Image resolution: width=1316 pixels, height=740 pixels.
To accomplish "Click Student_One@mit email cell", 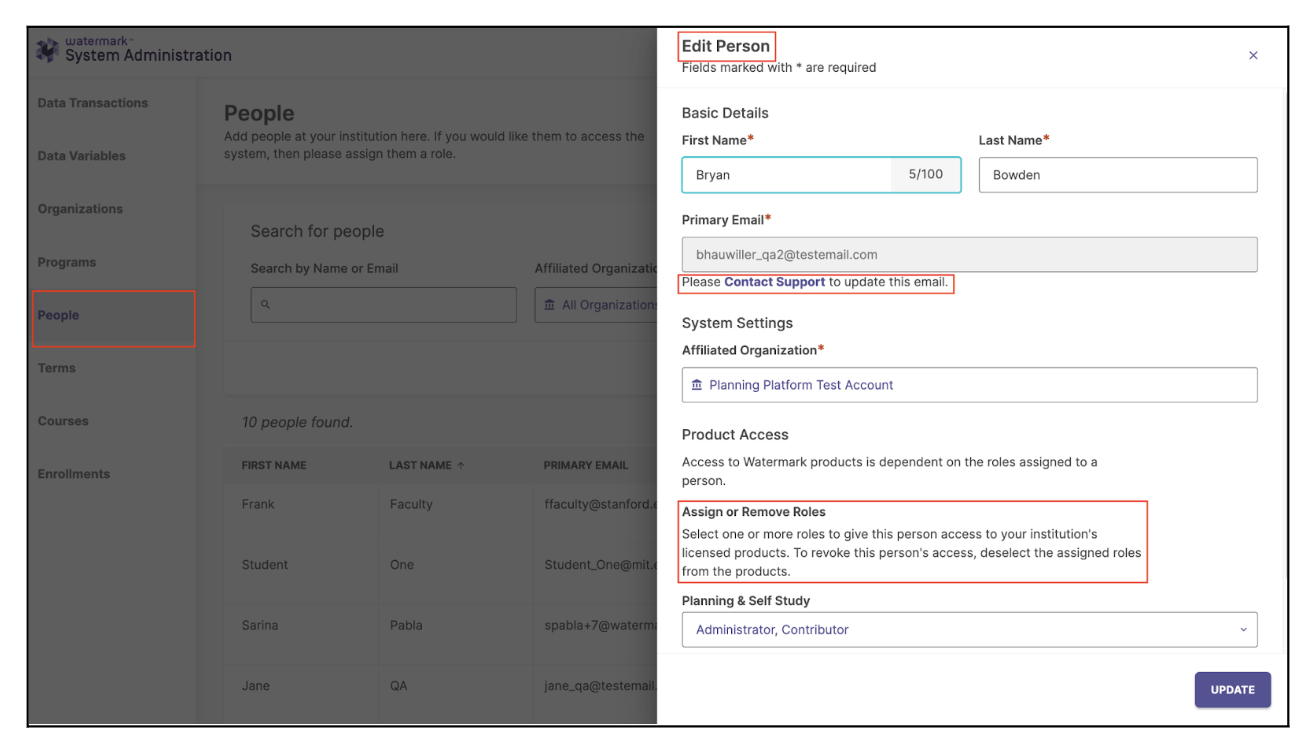I will (x=600, y=565).
